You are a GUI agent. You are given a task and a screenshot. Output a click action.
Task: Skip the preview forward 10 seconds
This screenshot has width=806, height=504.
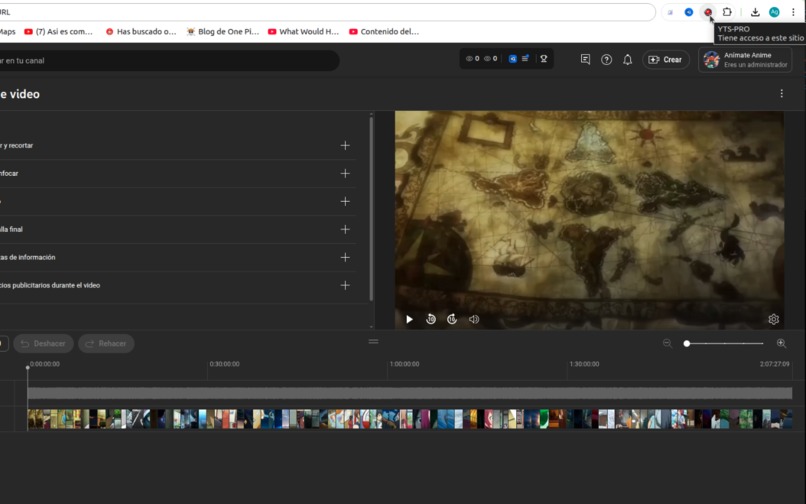[x=452, y=319]
